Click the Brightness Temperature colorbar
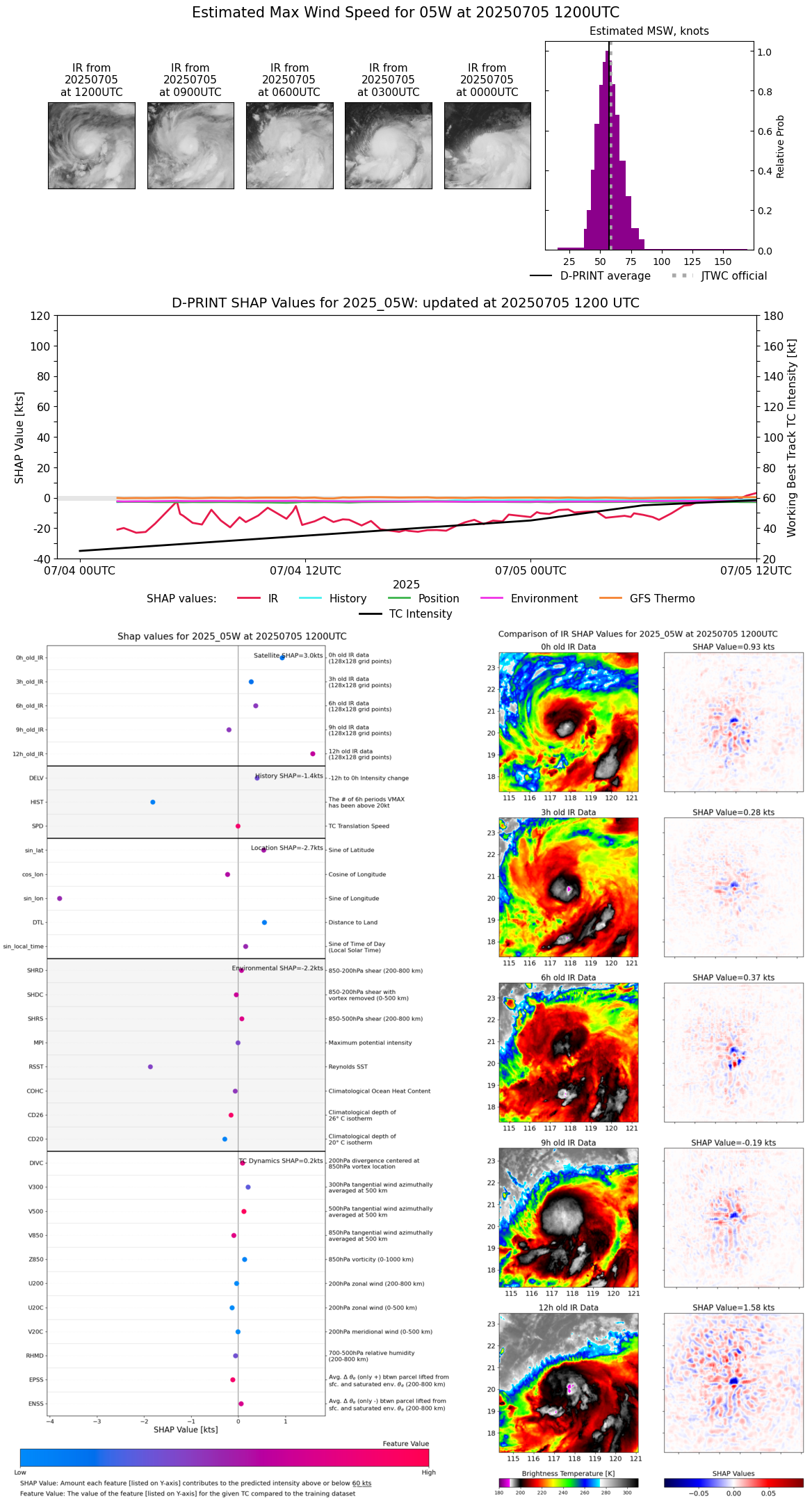Screen dimensions: 812x1501 (x=568, y=1483)
